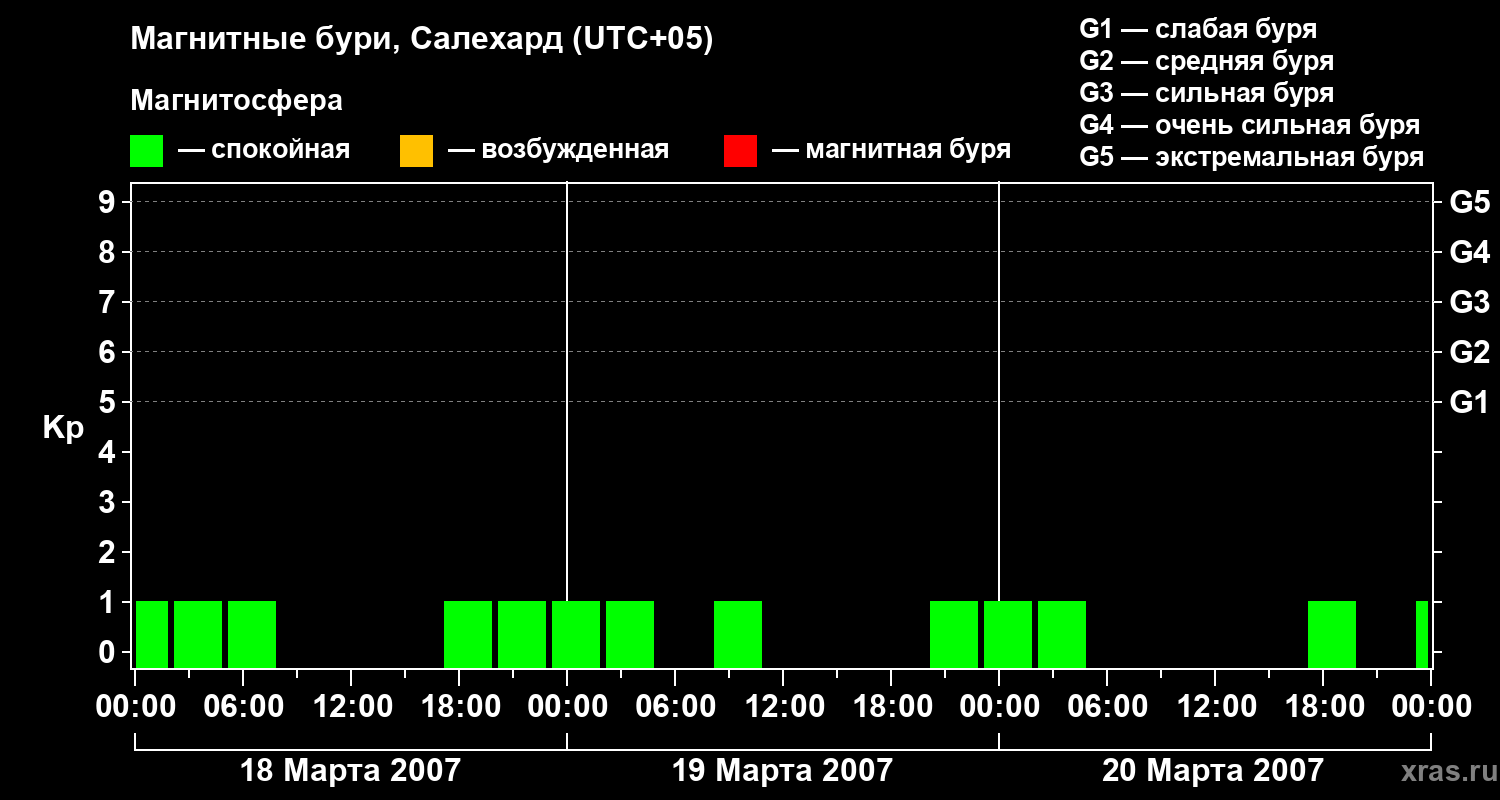Click the green 'спокойная' legend swatch
This screenshot has height=800, width=1500.
(147, 150)
